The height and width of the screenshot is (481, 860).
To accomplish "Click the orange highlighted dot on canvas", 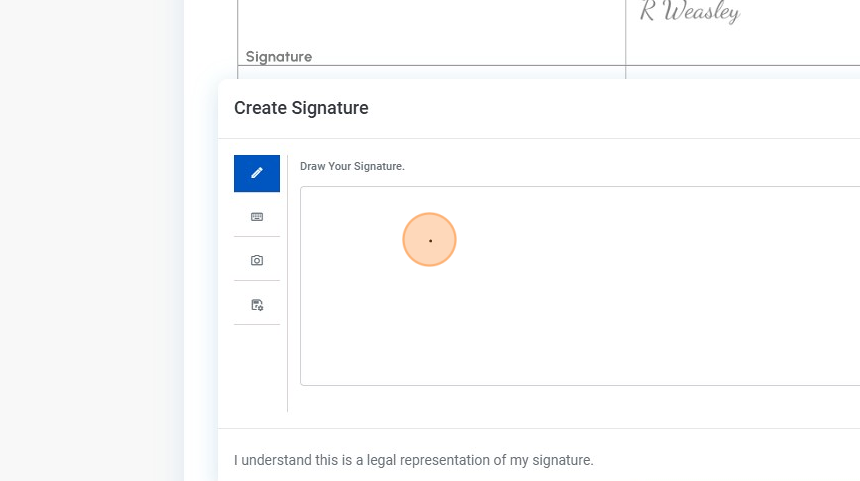I will [430, 240].
